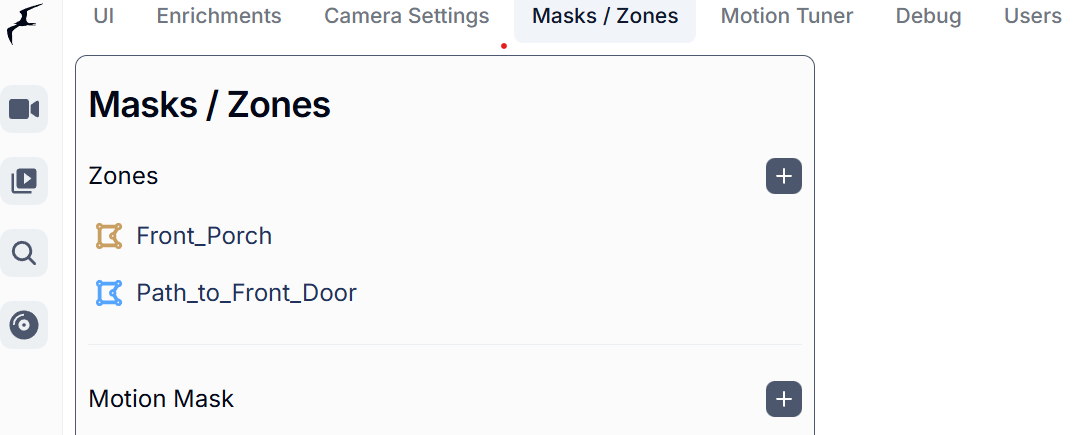Image resolution: width=1083 pixels, height=435 pixels.
Task: Select the Masks / Zones tab
Action: [x=605, y=16]
